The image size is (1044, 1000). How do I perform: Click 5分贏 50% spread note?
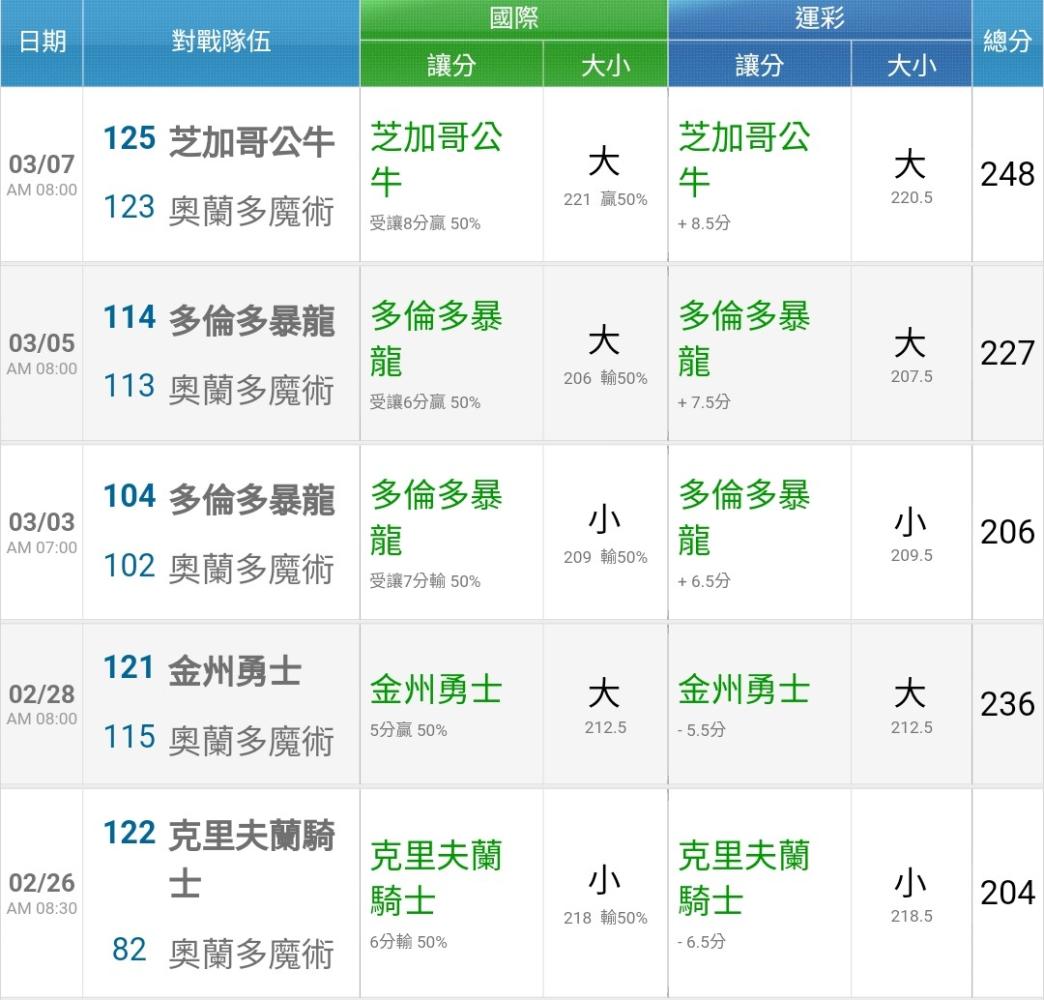408,730
